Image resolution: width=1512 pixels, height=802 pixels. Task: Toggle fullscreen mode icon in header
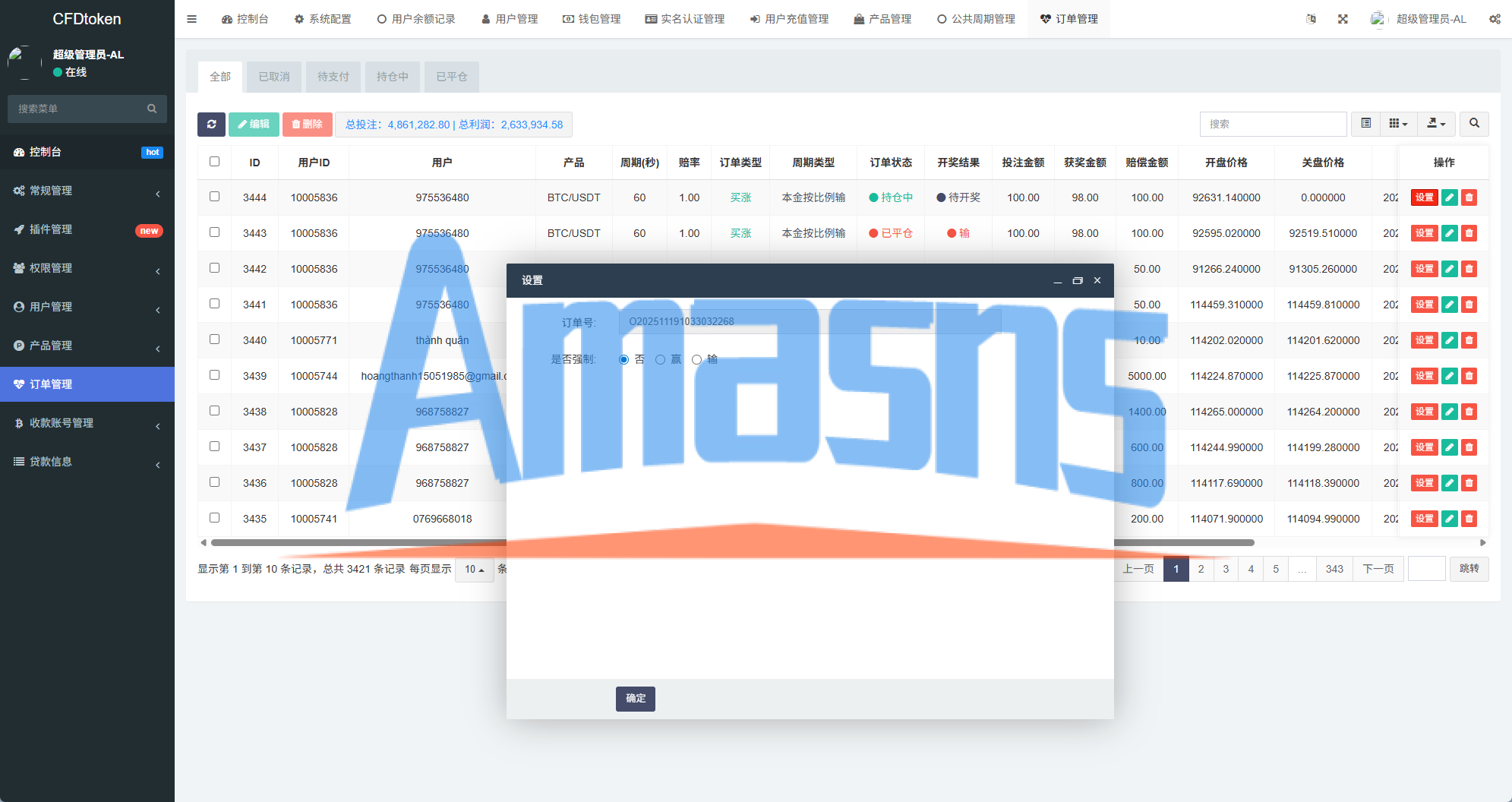pyautogui.click(x=1343, y=19)
